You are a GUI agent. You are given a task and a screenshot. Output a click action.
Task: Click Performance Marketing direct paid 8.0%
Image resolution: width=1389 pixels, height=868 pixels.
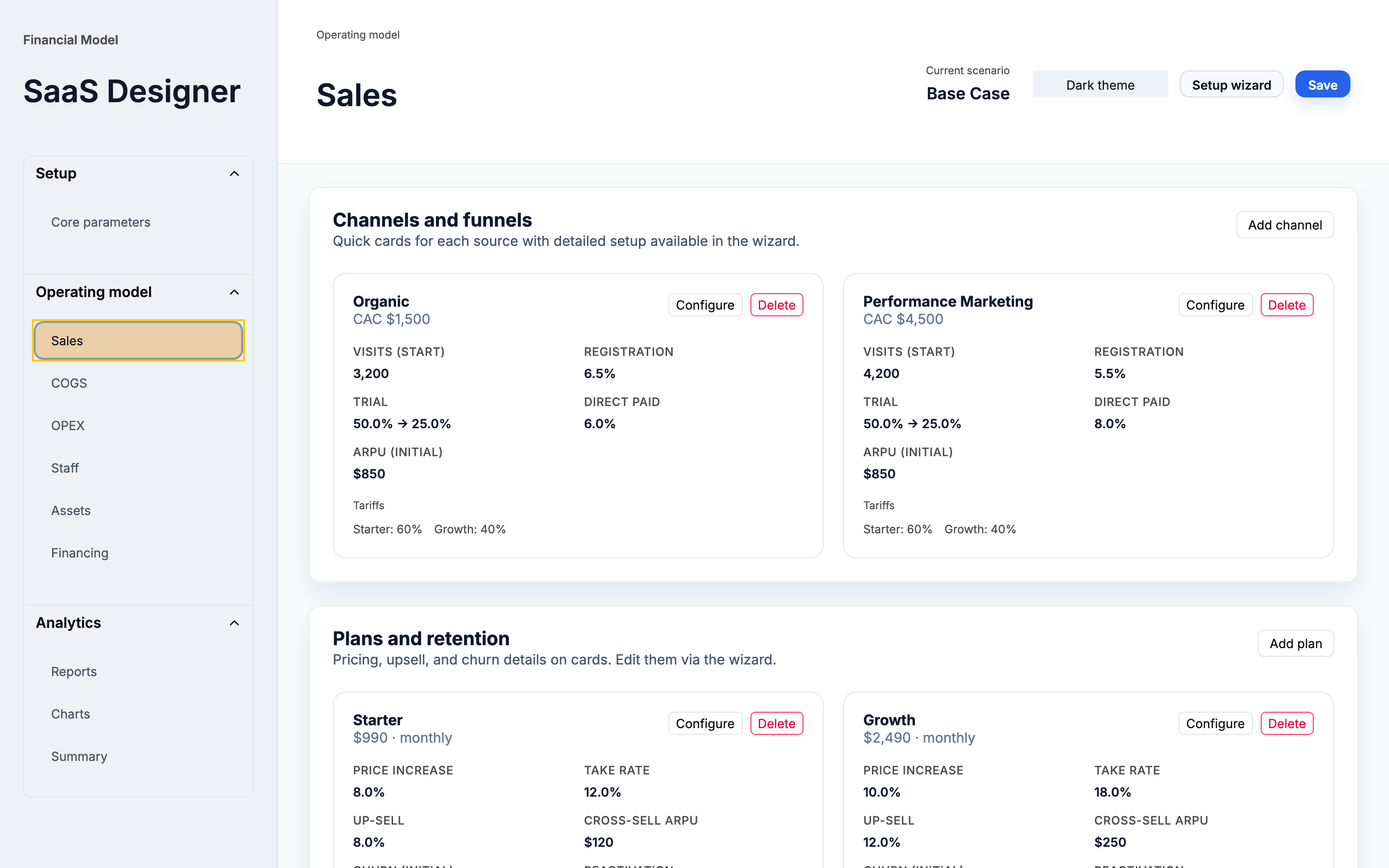click(1109, 424)
